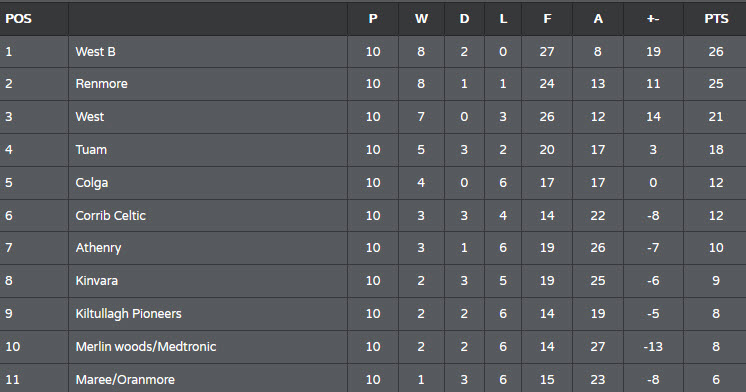The height and width of the screenshot is (392, 746).
Task: Open Kiltullagh Pioneers team entry
Action: [x=128, y=314]
